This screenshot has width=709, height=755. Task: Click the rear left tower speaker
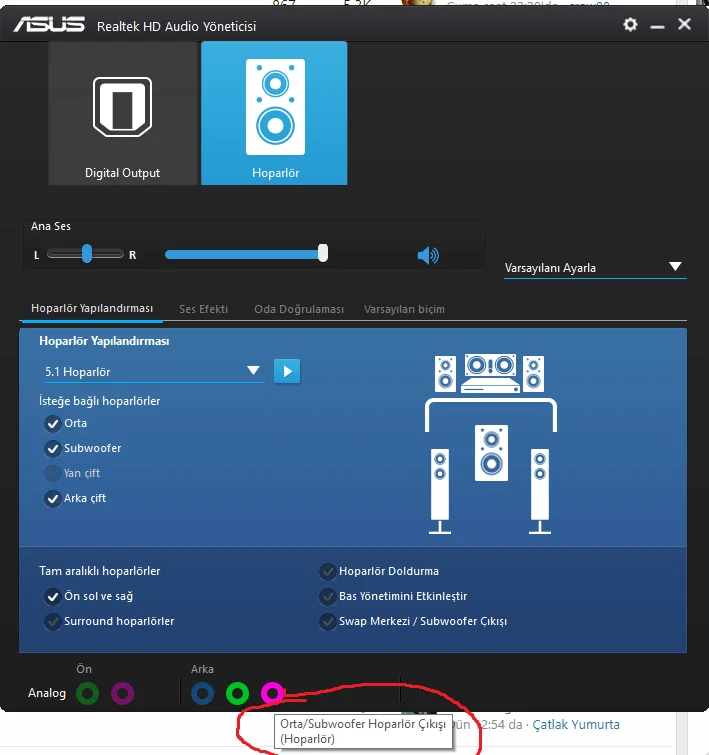(440, 491)
